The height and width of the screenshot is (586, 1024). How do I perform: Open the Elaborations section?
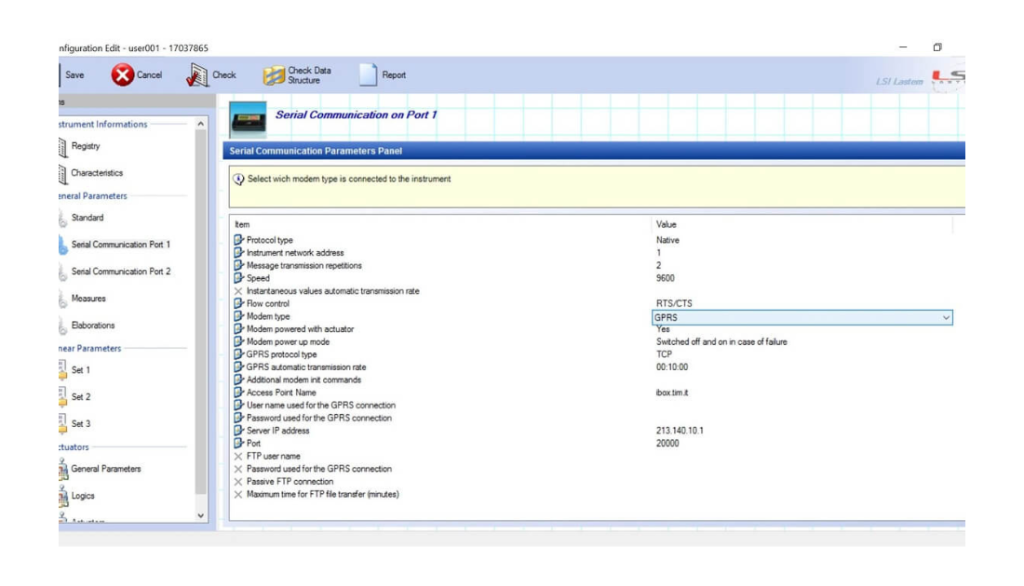point(92,325)
